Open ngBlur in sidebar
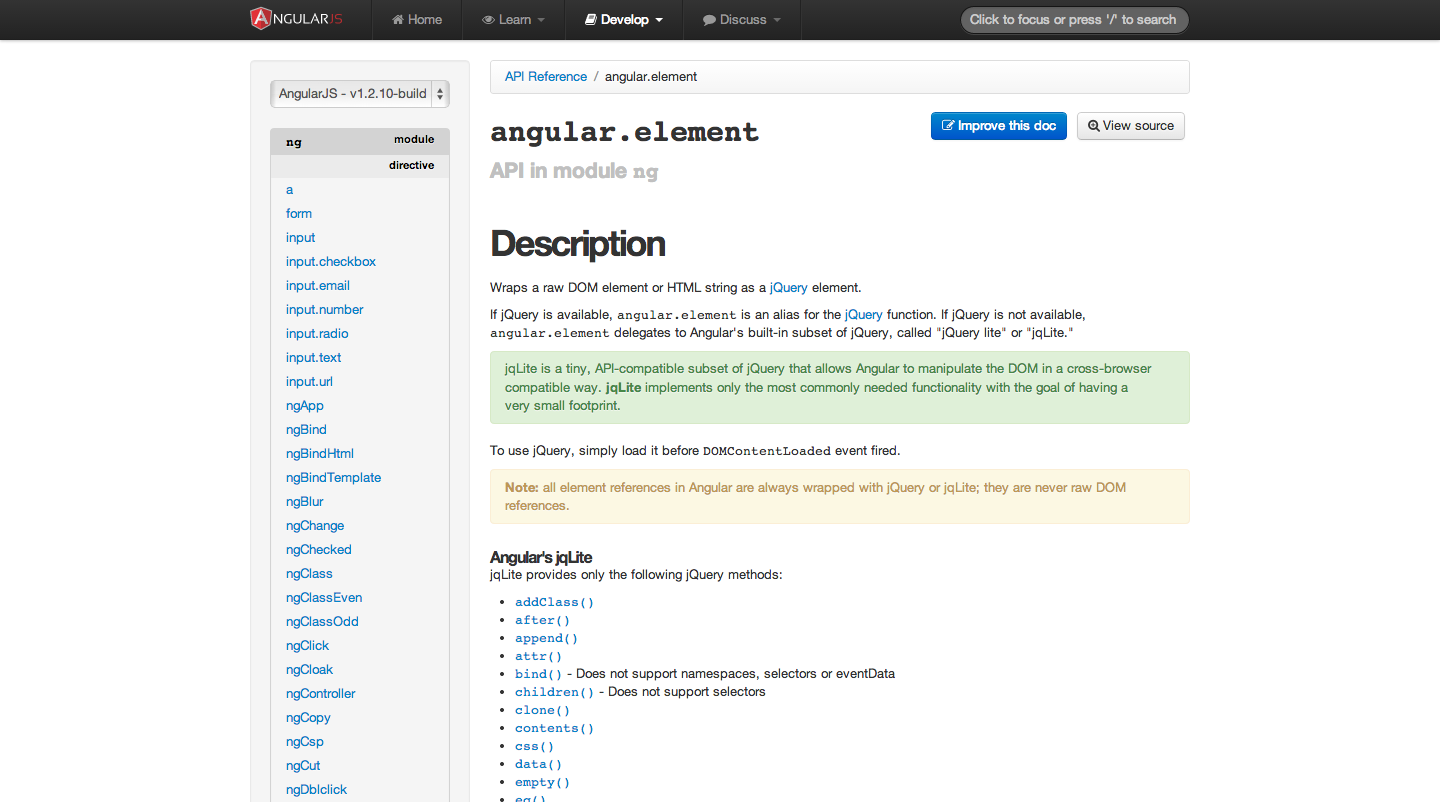 (305, 502)
